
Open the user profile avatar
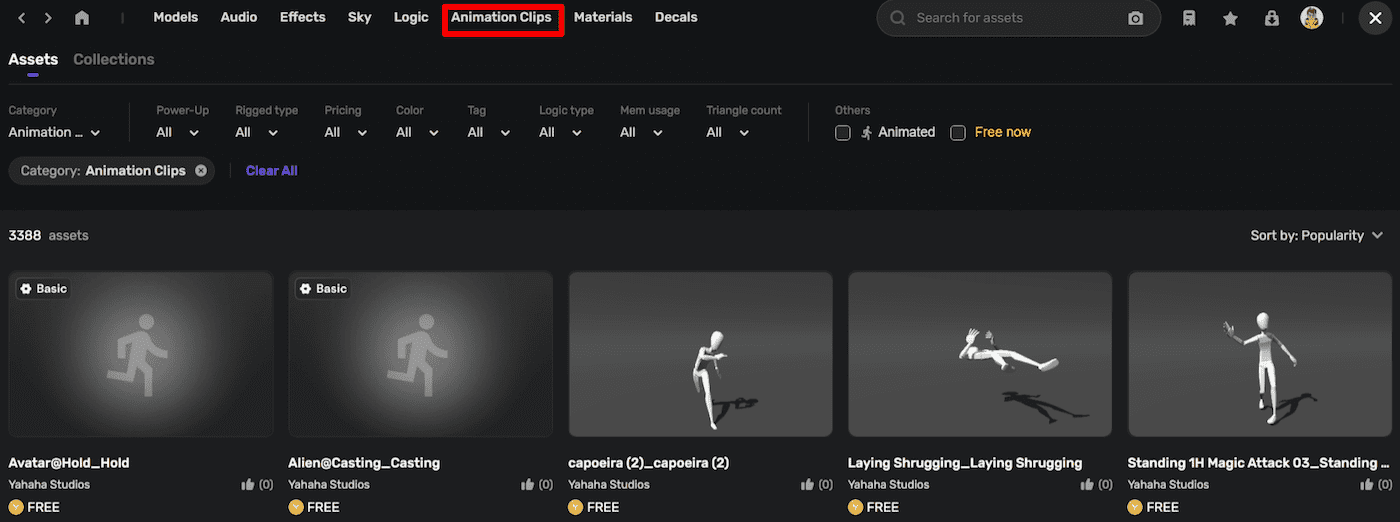[x=1311, y=18]
